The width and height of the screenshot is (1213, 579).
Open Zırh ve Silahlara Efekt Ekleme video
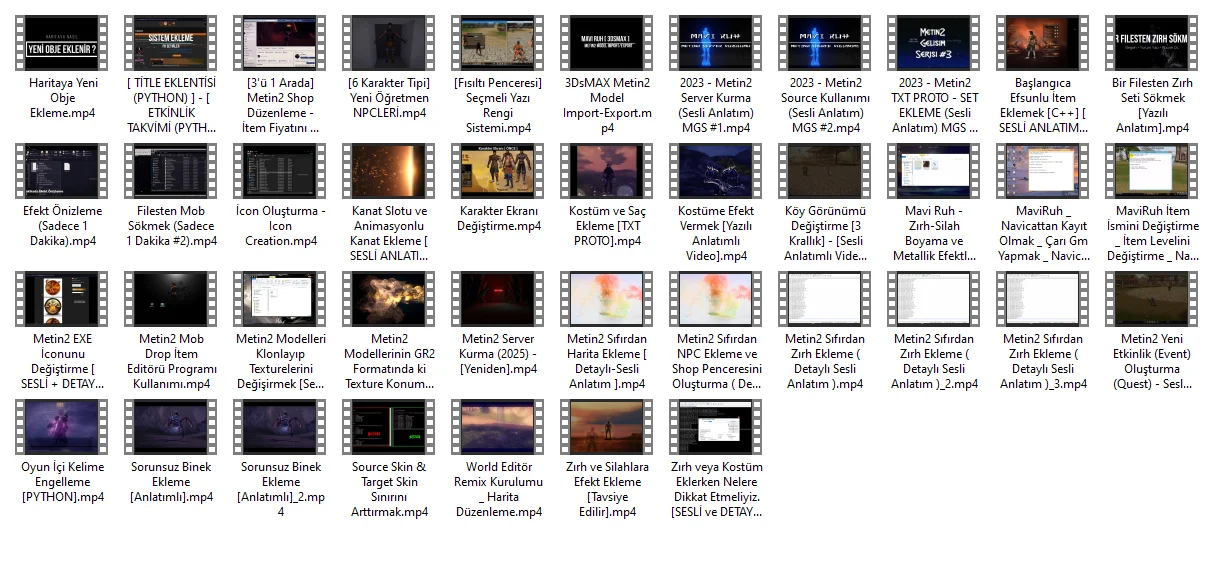point(607,426)
